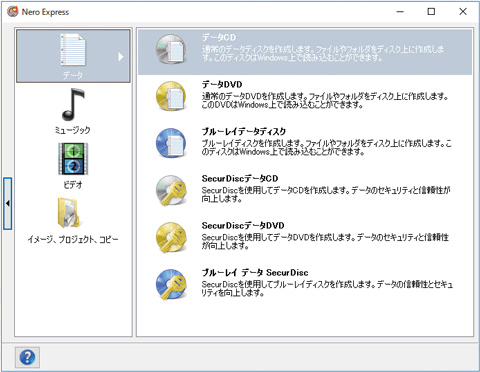Click the SecurDiscデータCD key disc icon
480x372 pixels.
[171, 190]
